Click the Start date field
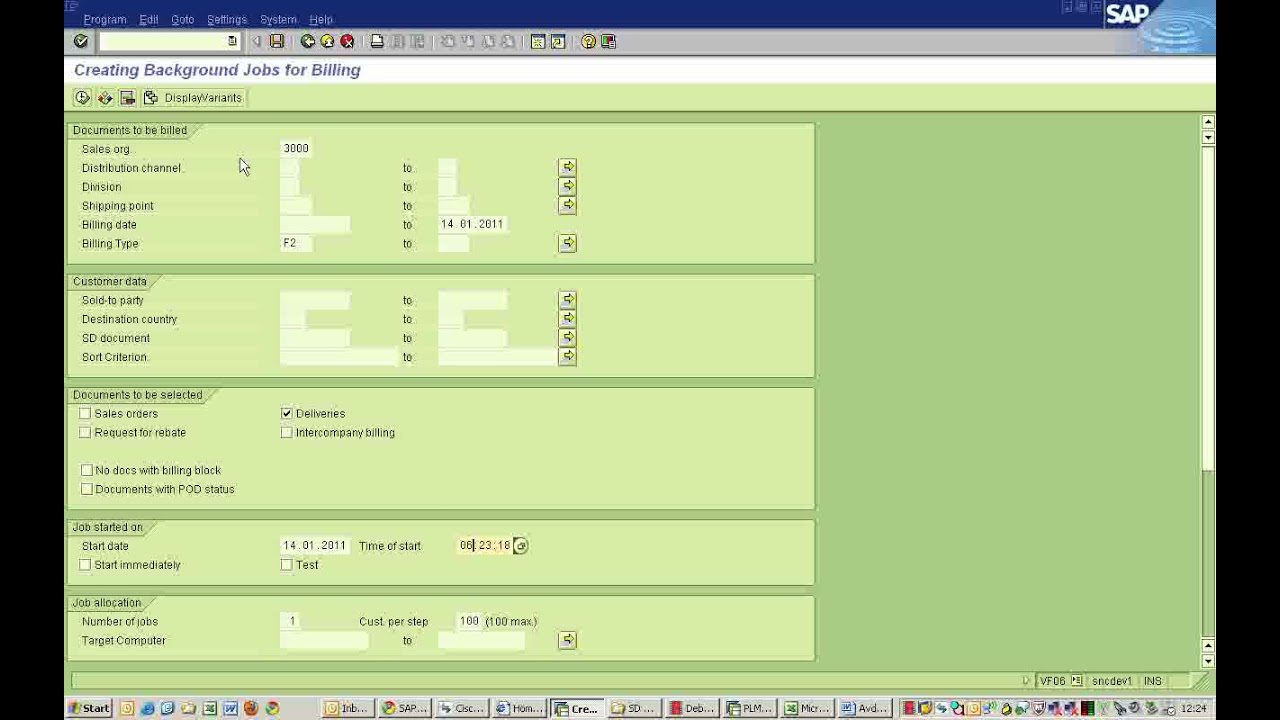The height and width of the screenshot is (720, 1280). (x=315, y=546)
